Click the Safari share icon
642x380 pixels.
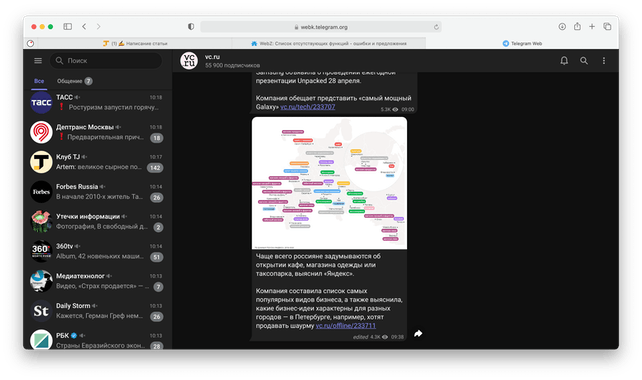pos(577,27)
